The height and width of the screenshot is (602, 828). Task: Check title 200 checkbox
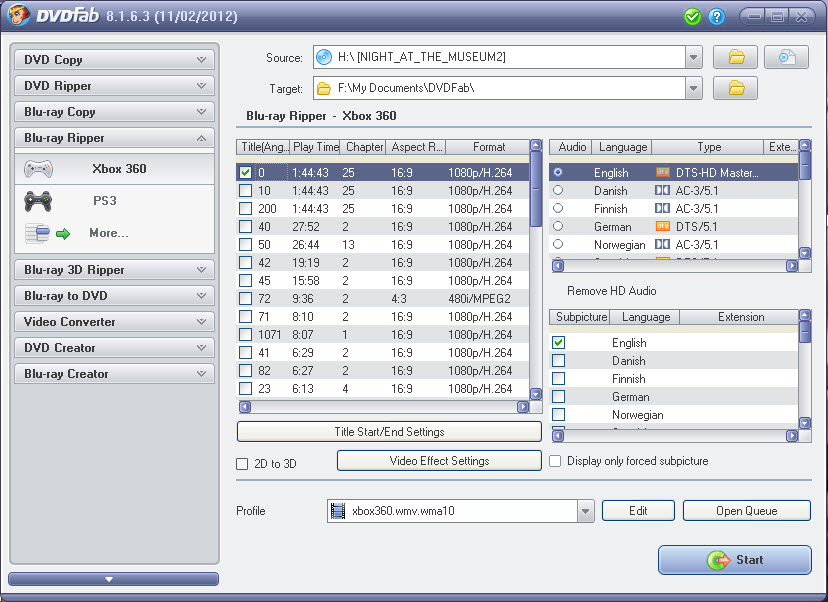pos(245,209)
